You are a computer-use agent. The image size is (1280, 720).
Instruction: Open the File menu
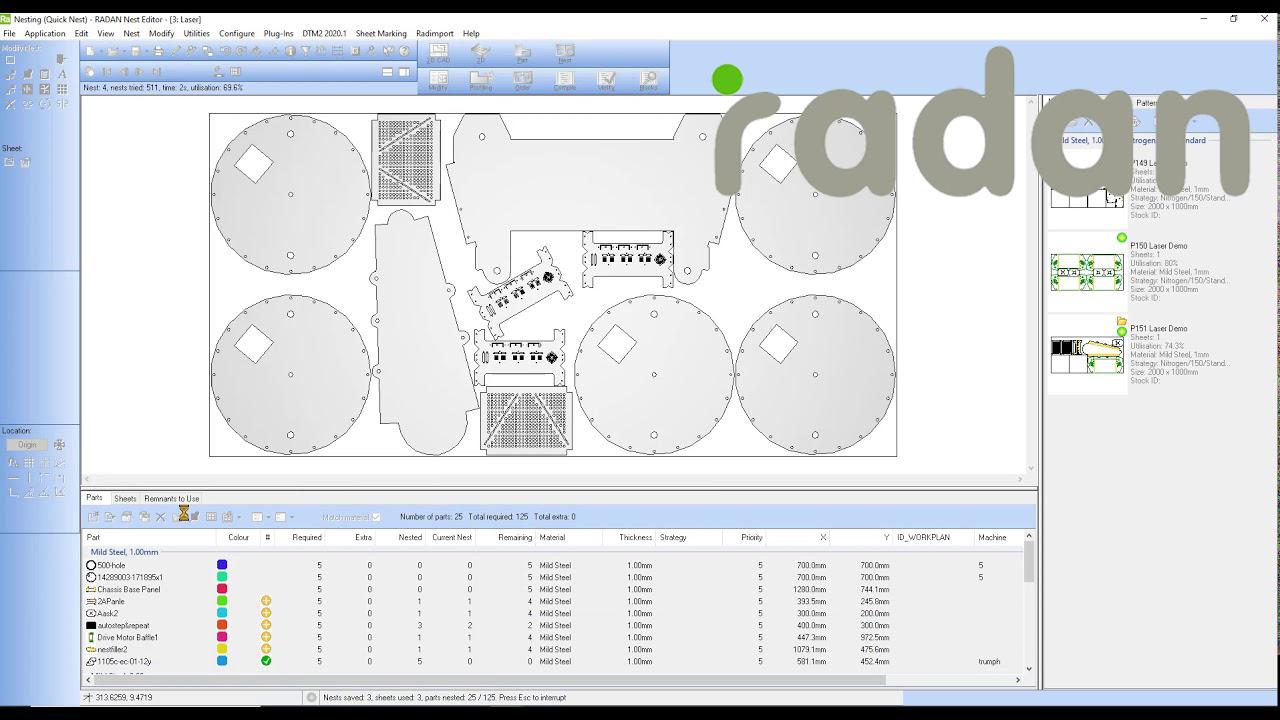click(9, 33)
